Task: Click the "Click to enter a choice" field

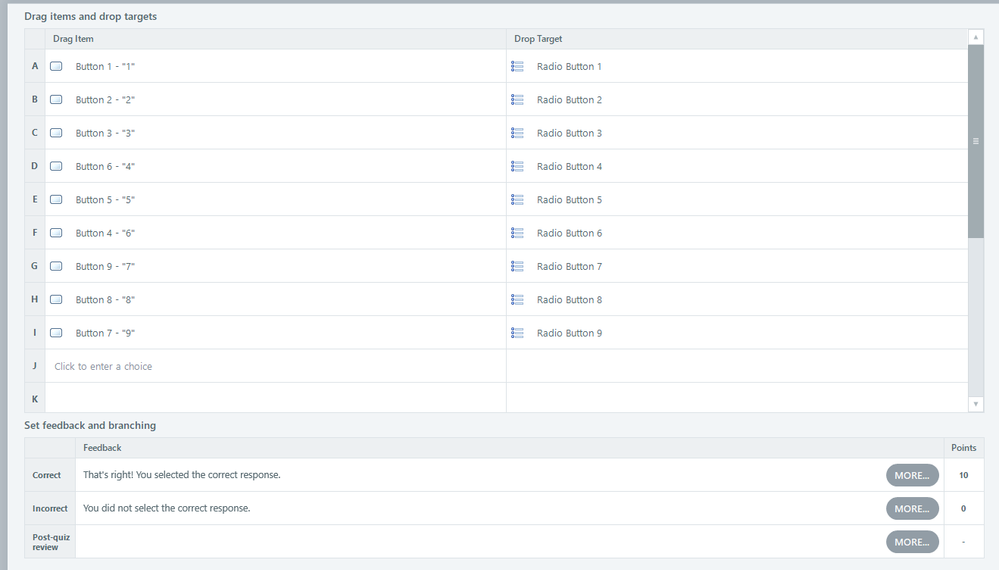Action: pos(104,366)
